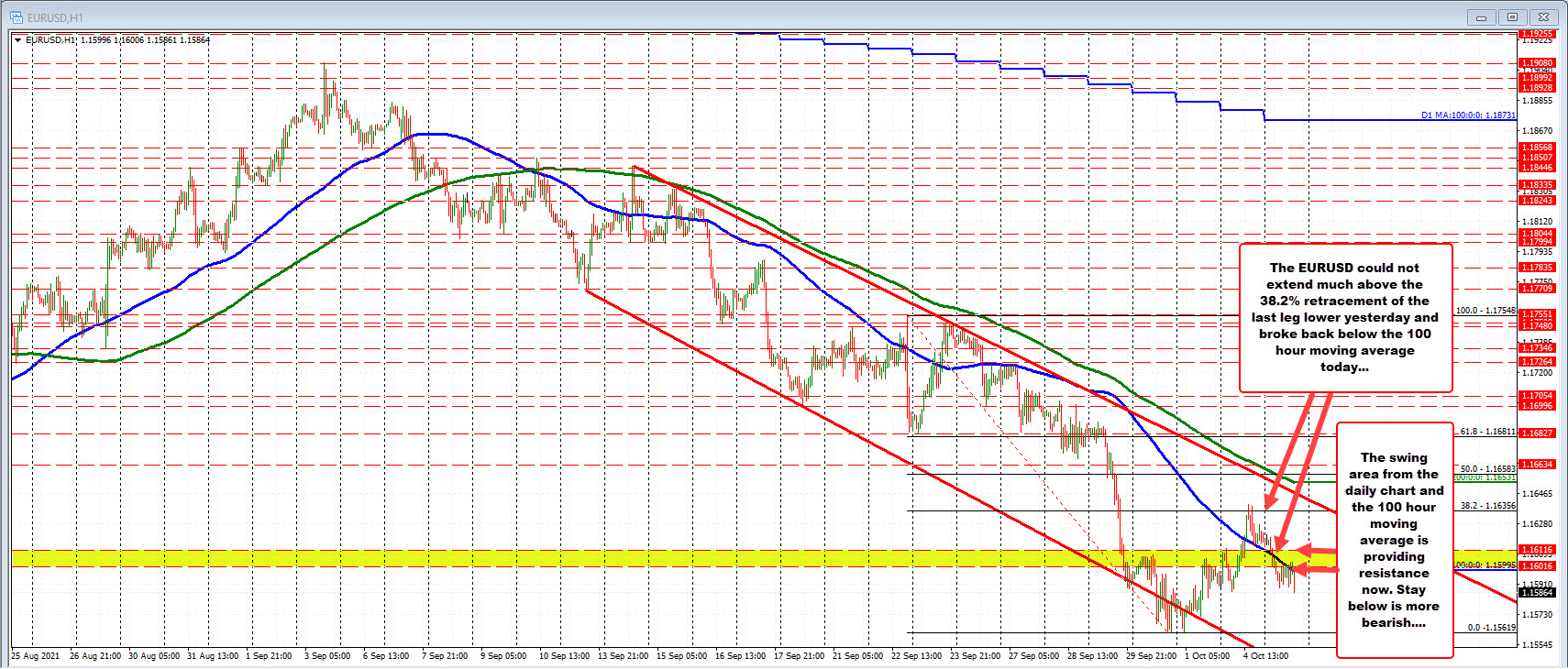The image size is (1568, 669).
Task: Click the 17 Sep 21:00 time label
Action: [x=800, y=656]
